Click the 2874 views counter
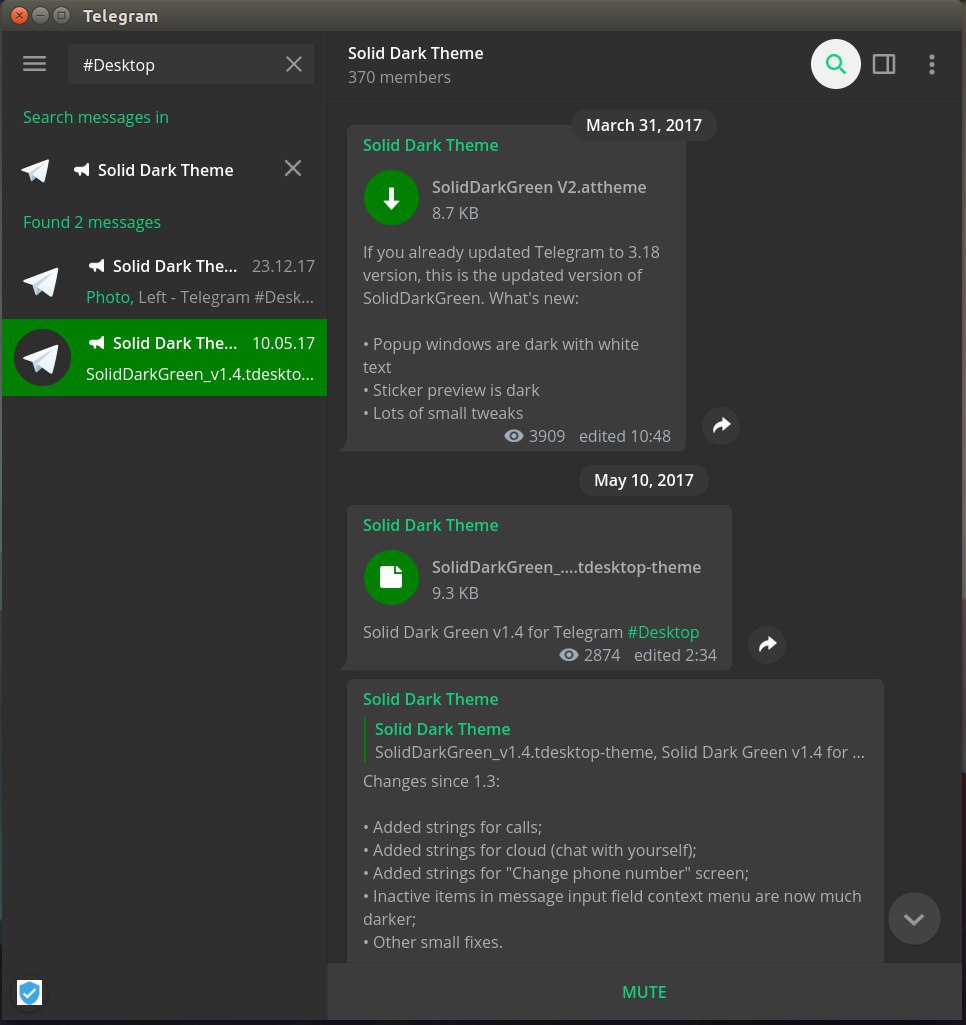The image size is (966, 1025). [590, 655]
